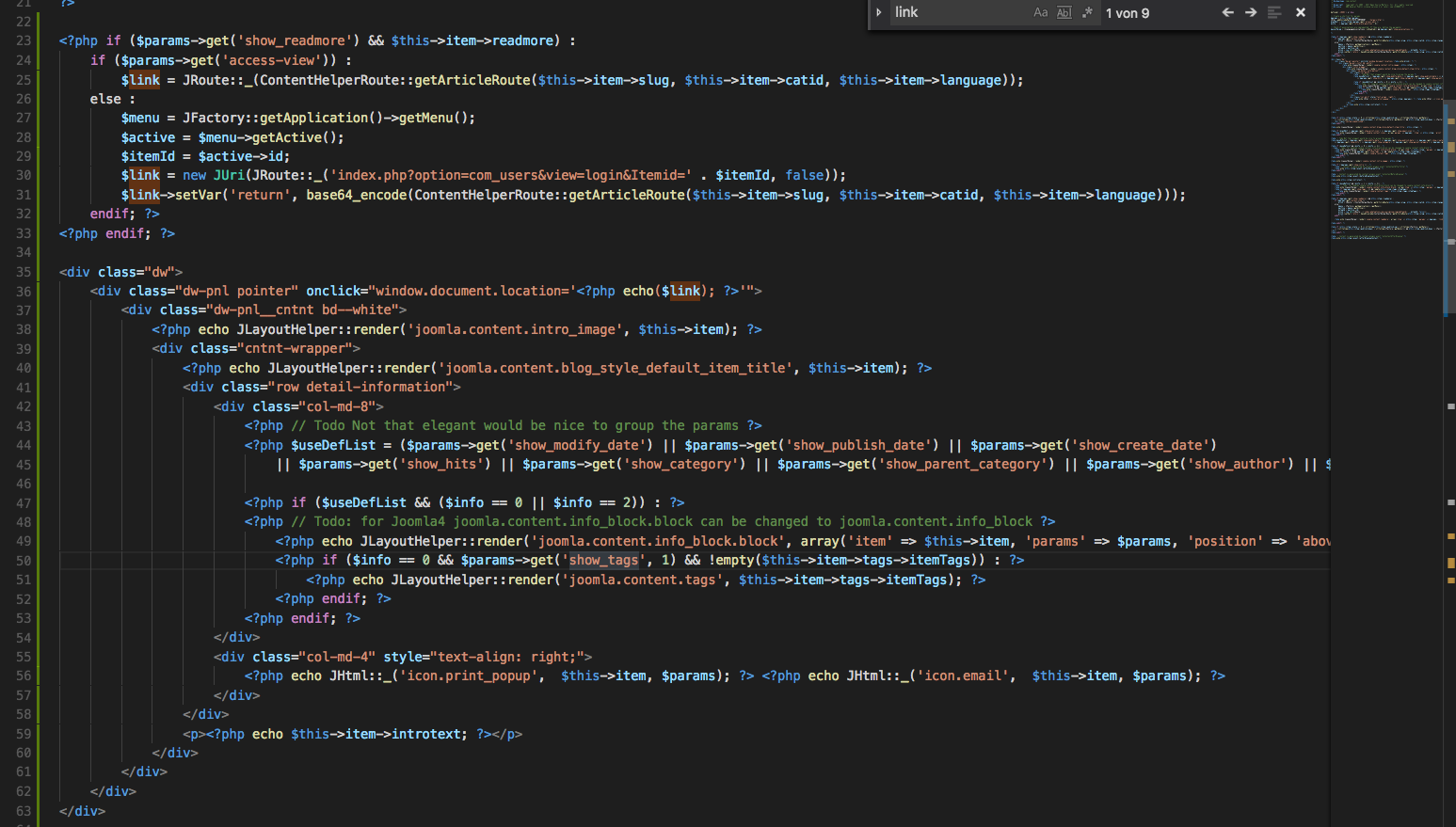
Task: Go to next match arrow
Action: (1251, 12)
